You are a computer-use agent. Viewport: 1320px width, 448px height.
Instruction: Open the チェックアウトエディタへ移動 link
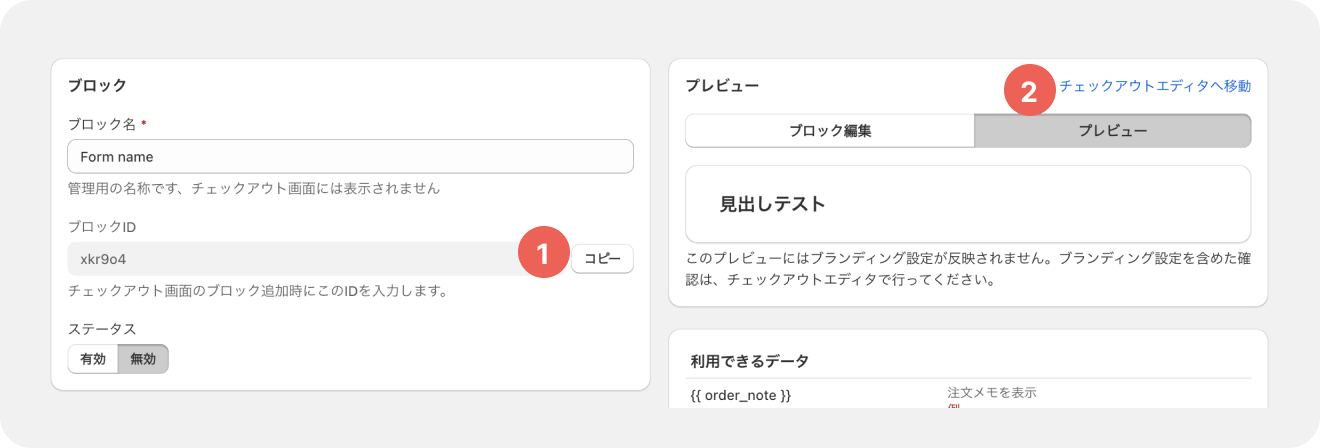tap(1155, 86)
